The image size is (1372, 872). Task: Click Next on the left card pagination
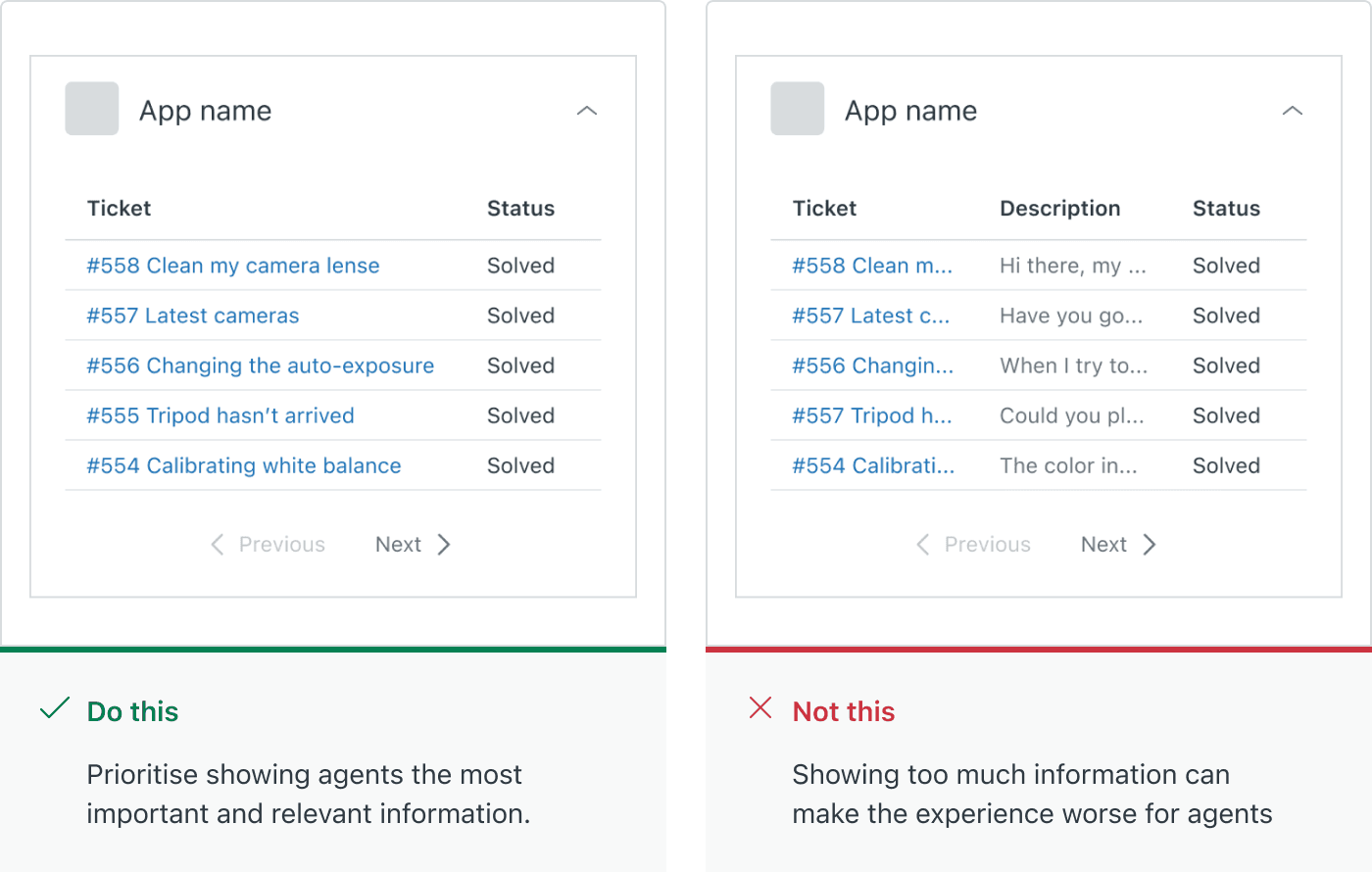[x=398, y=544]
